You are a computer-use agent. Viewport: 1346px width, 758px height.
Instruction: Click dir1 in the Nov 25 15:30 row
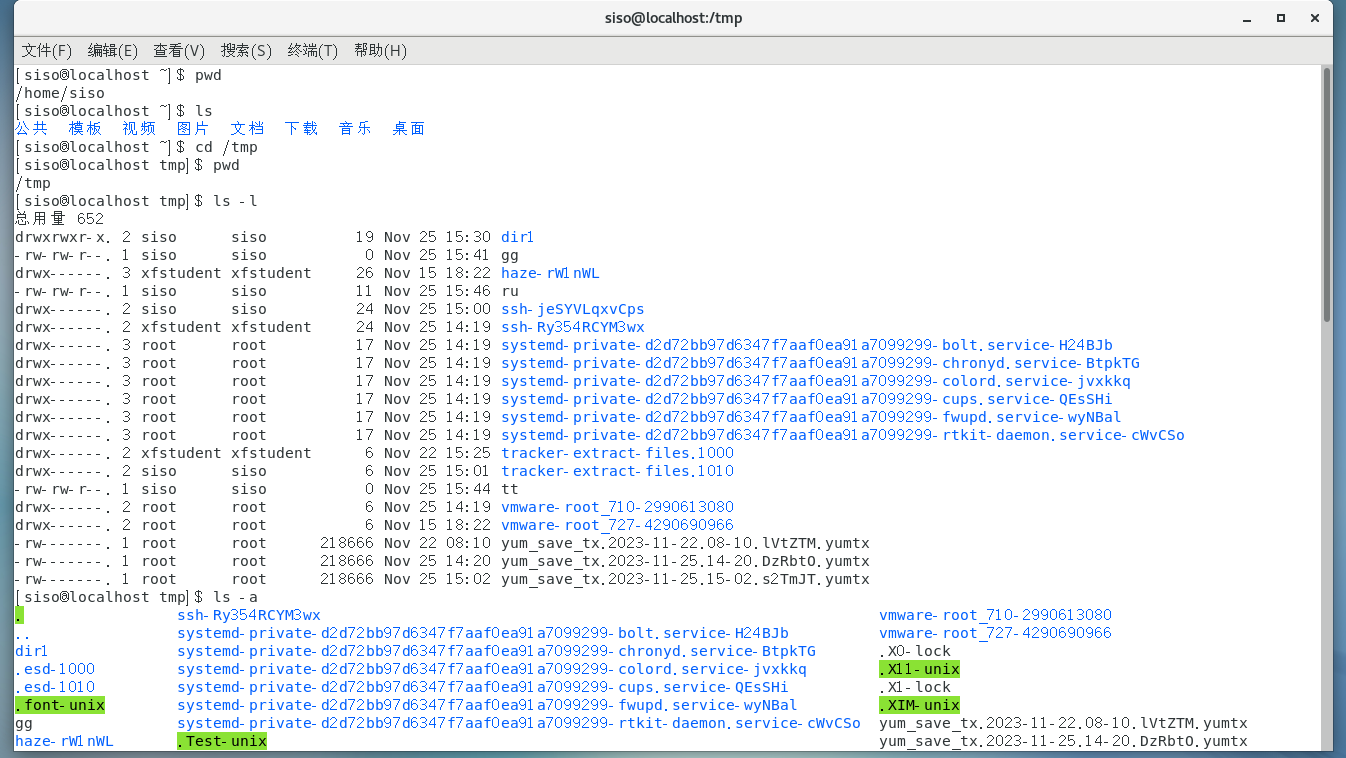point(518,237)
